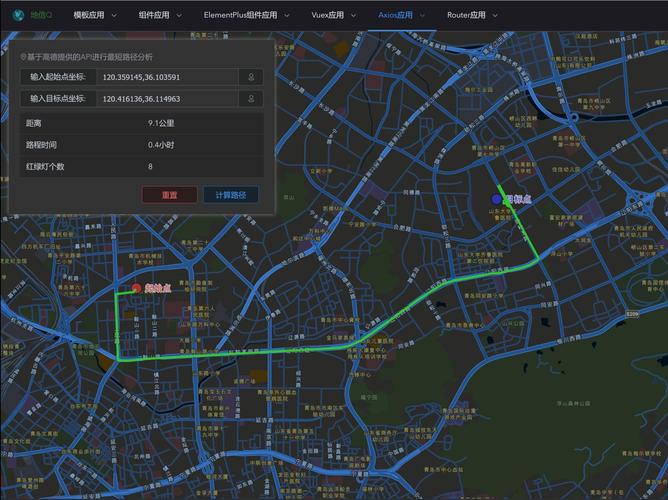Screen dimensions: 668x500
Task: Pick start point using the 起始点 locator icon
Action: (251, 77)
